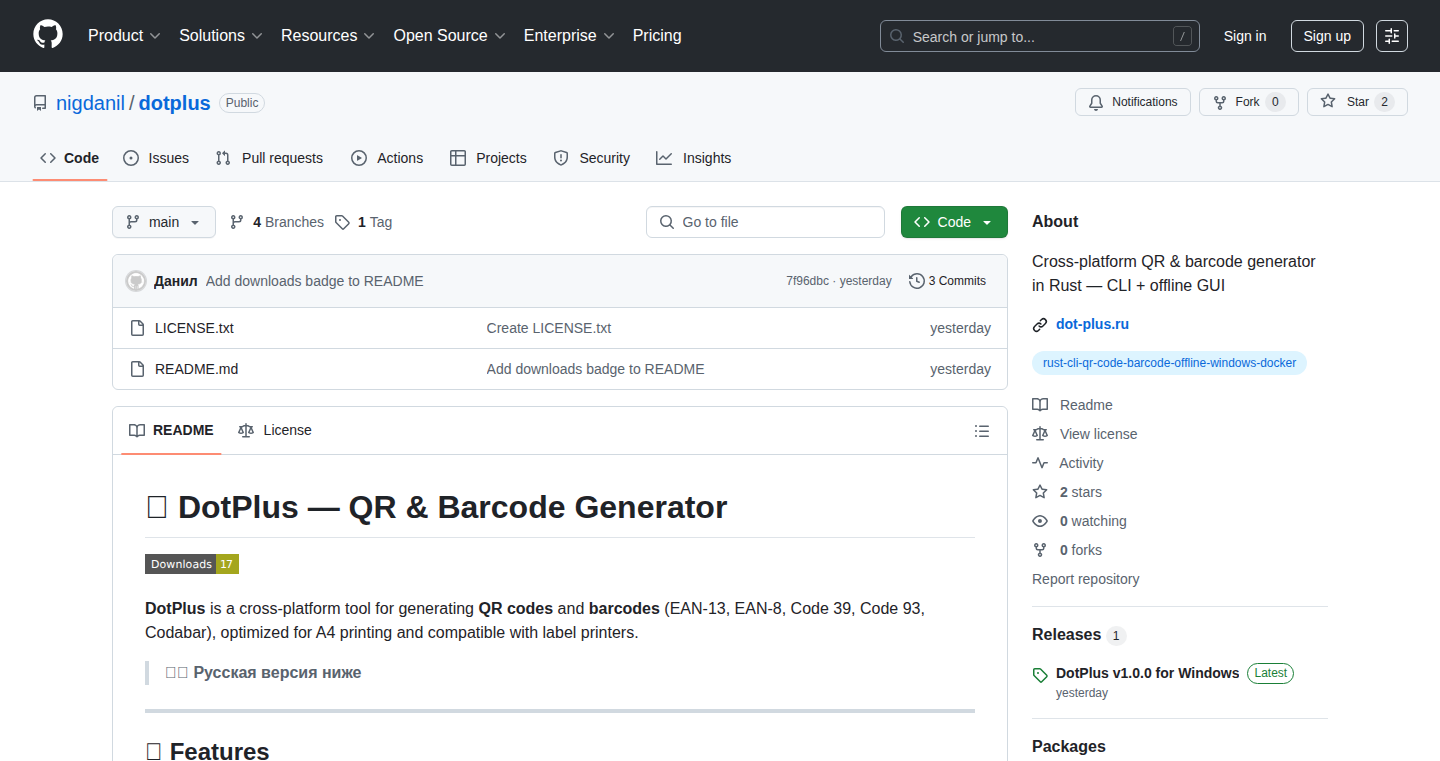Open the Packages heading link
This screenshot has height=761, width=1440.
click(1069, 746)
